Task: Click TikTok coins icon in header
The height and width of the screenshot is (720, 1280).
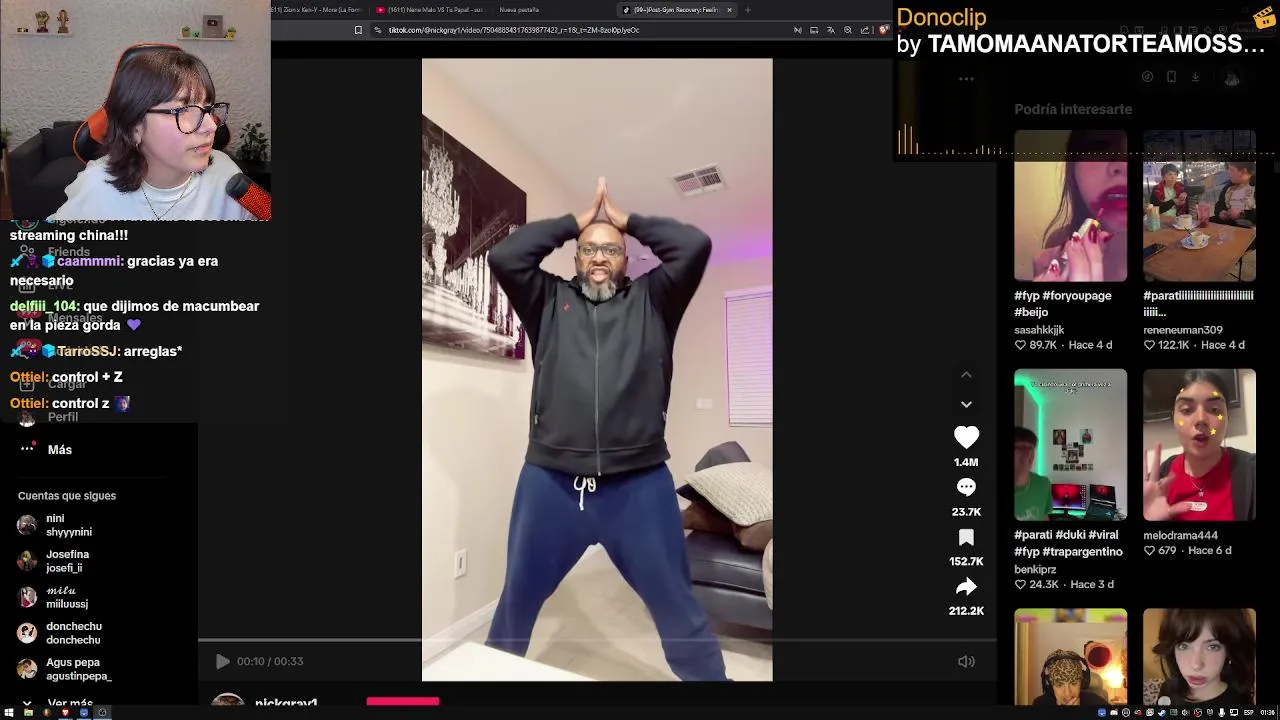Action: [1147, 77]
